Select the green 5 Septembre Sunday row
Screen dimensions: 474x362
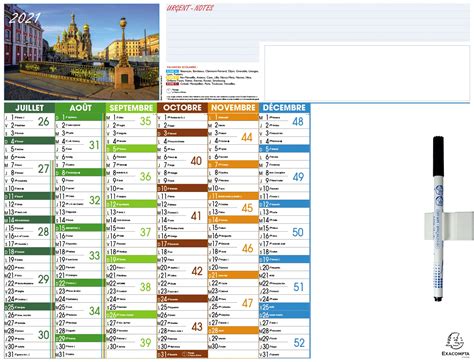[x=131, y=149]
